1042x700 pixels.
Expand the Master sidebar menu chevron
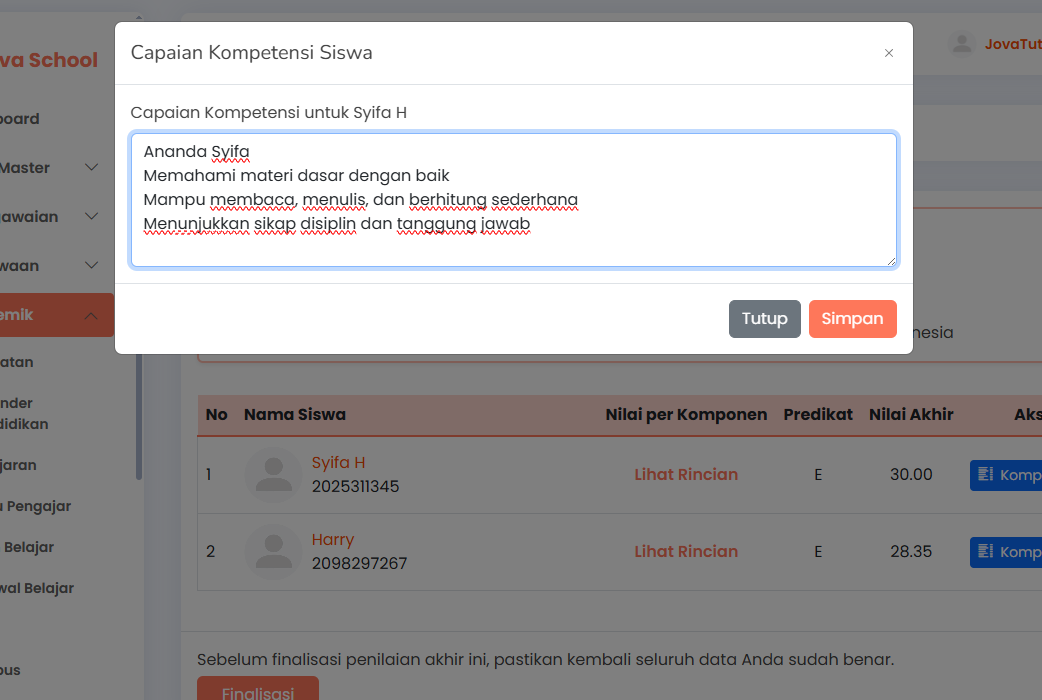click(x=92, y=168)
